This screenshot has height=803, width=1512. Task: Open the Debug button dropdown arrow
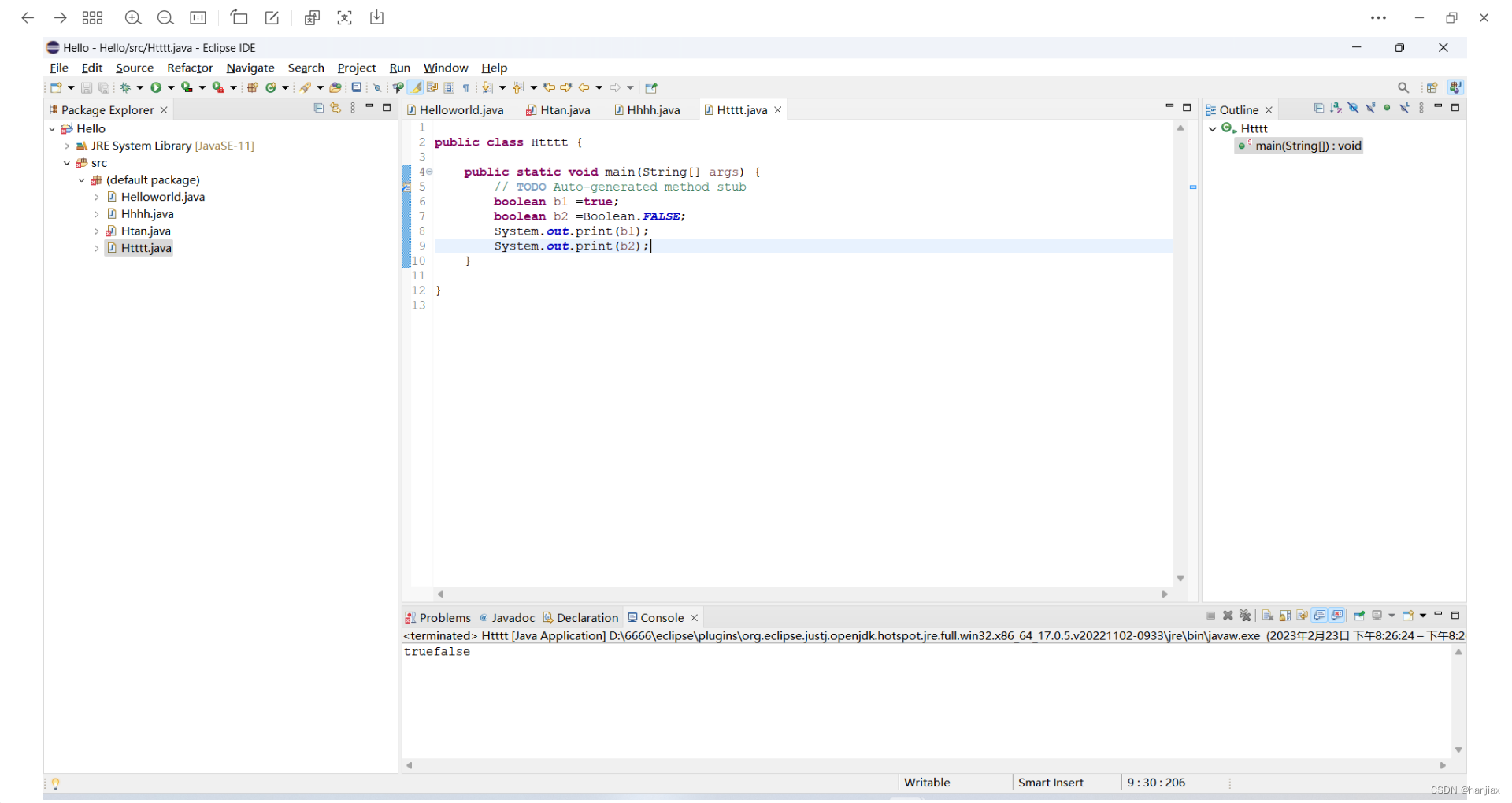click(x=139, y=87)
